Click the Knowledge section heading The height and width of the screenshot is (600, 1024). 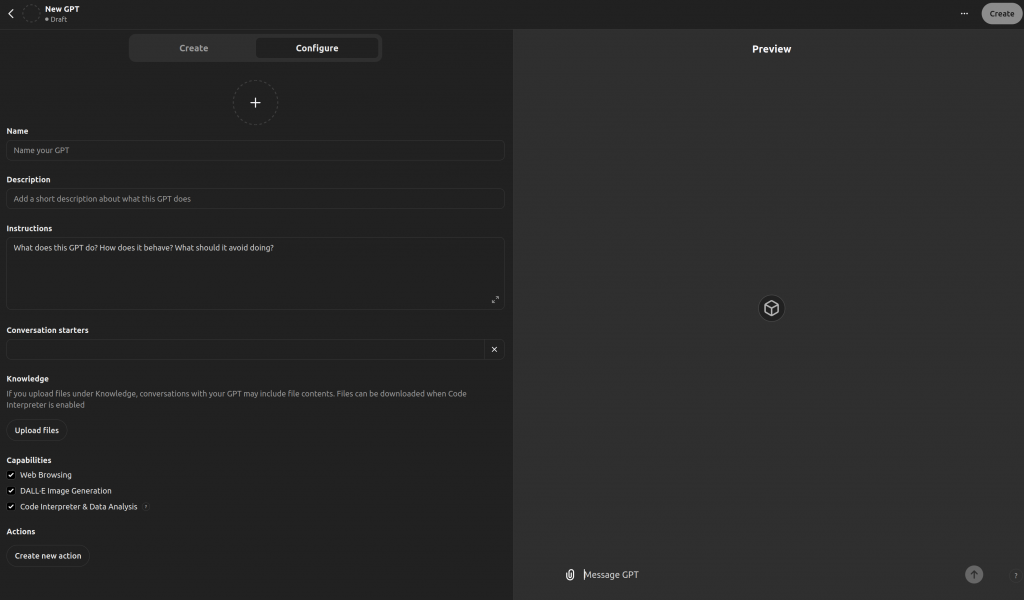coord(27,379)
